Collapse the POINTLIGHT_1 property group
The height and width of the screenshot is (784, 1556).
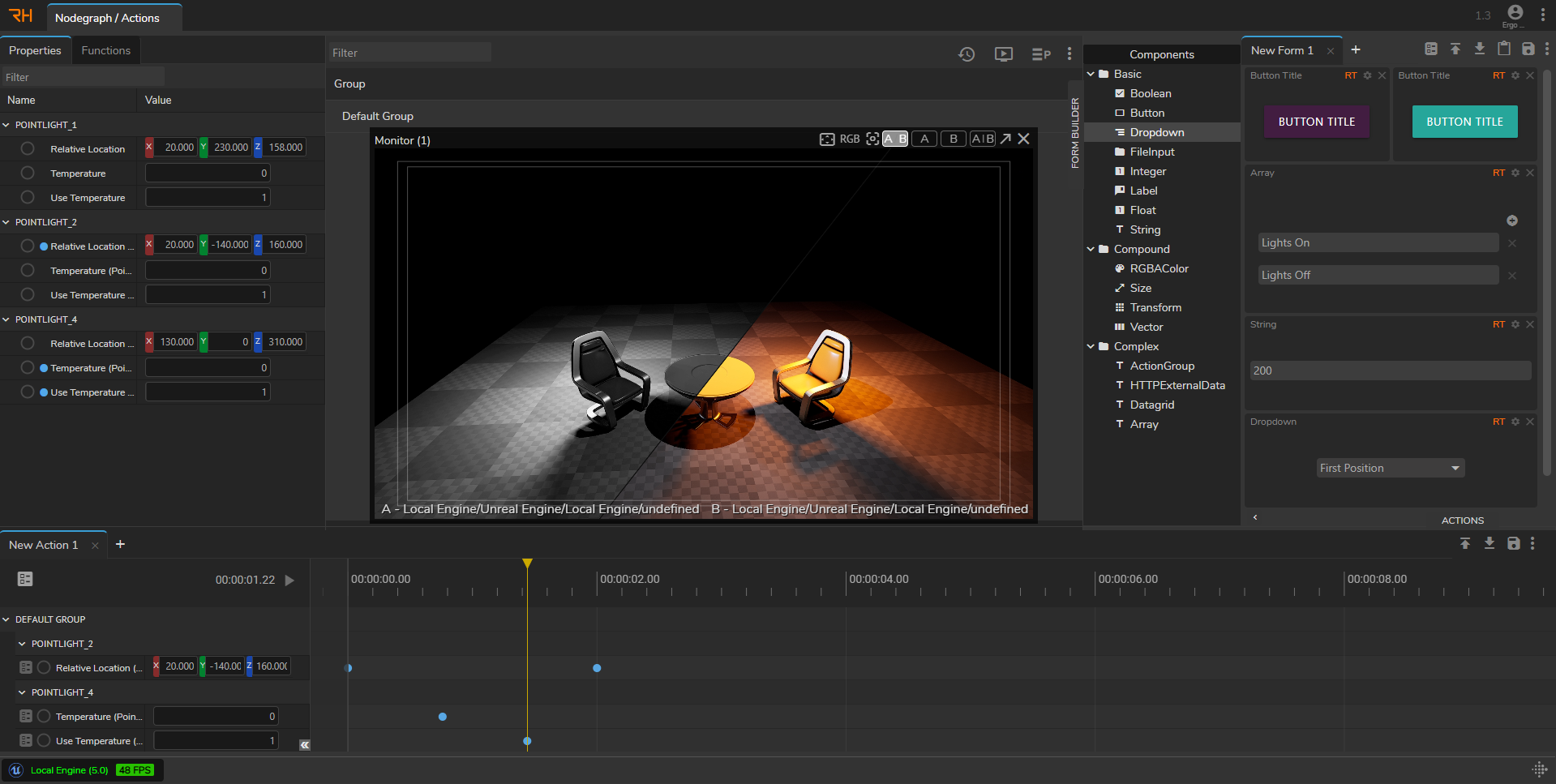[x=6, y=125]
